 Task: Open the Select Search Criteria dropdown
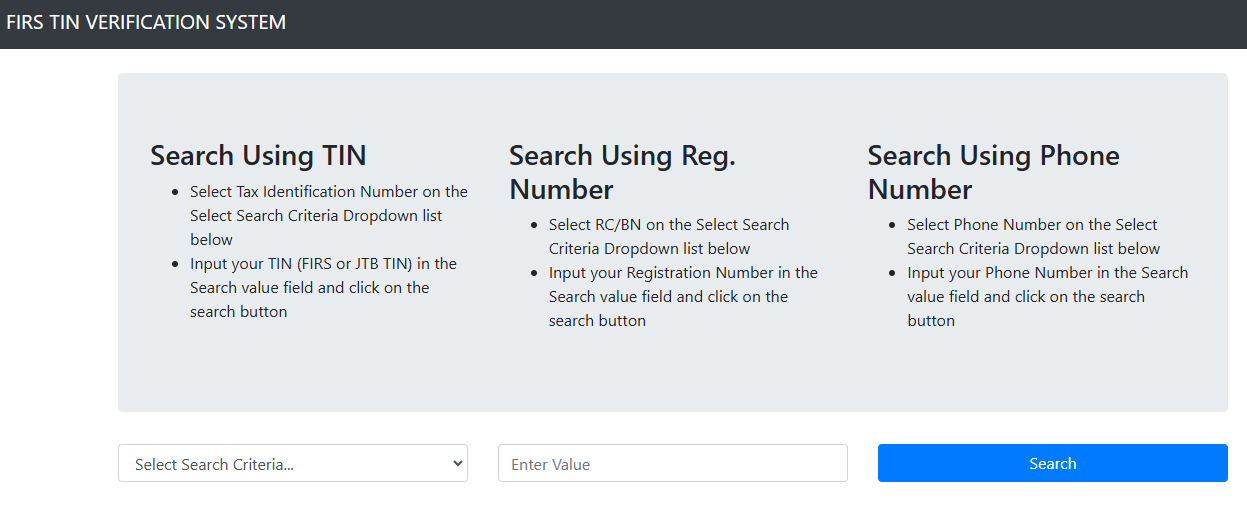point(293,463)
